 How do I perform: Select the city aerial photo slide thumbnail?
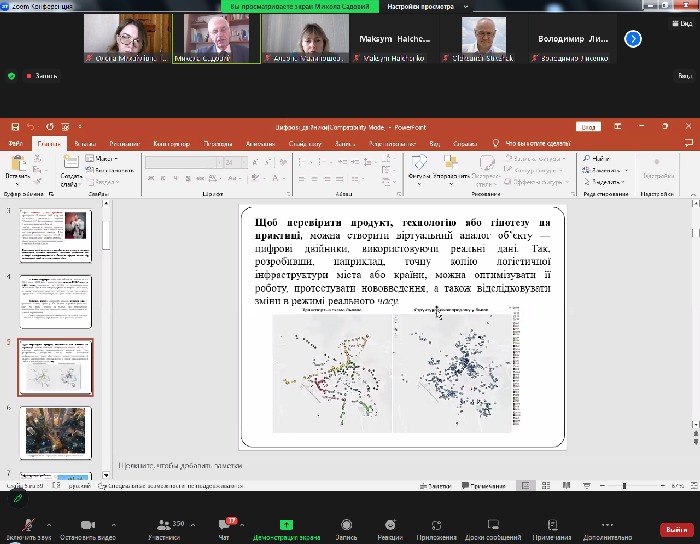[x=55, y=431]
